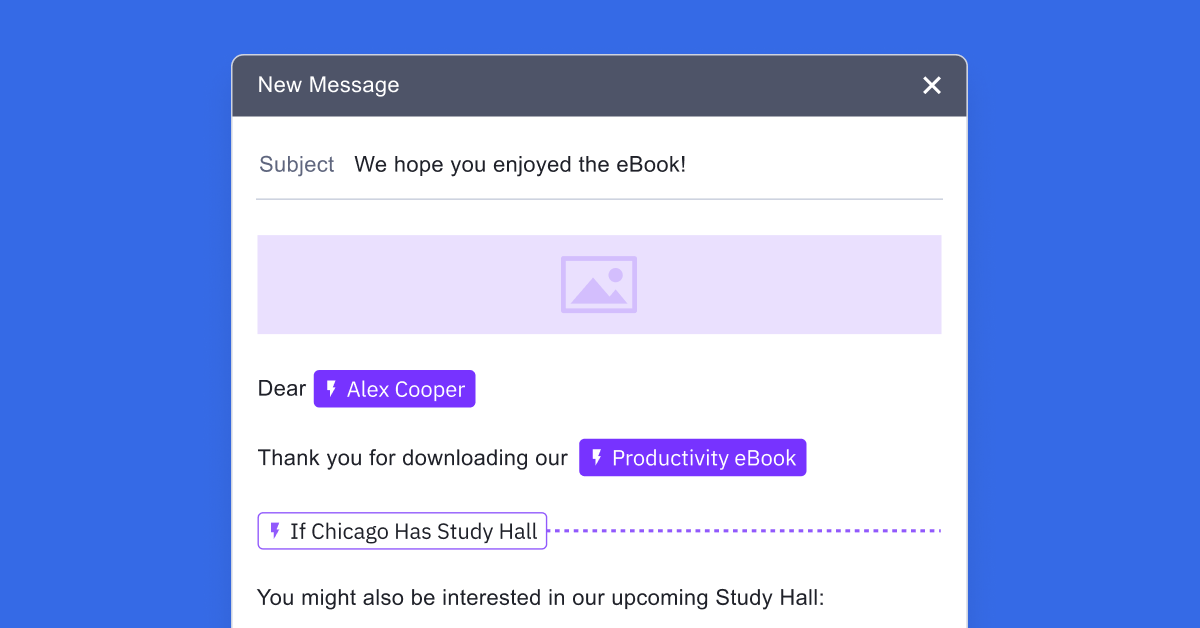Screen dimensions: 1200x628
Task: Click the blue background outside the dialog
Action: tap(100, 300)
